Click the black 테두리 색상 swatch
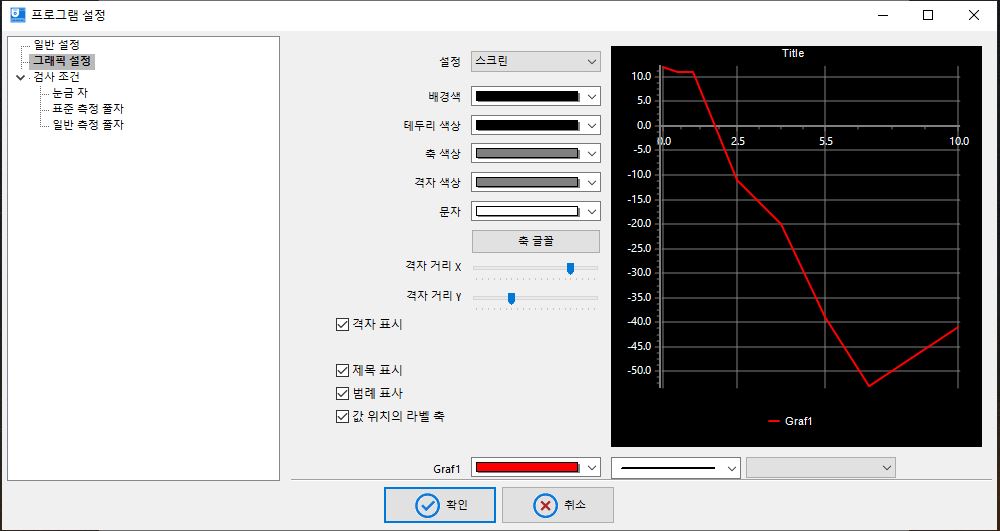The image size is (1000, 531). 527,125
